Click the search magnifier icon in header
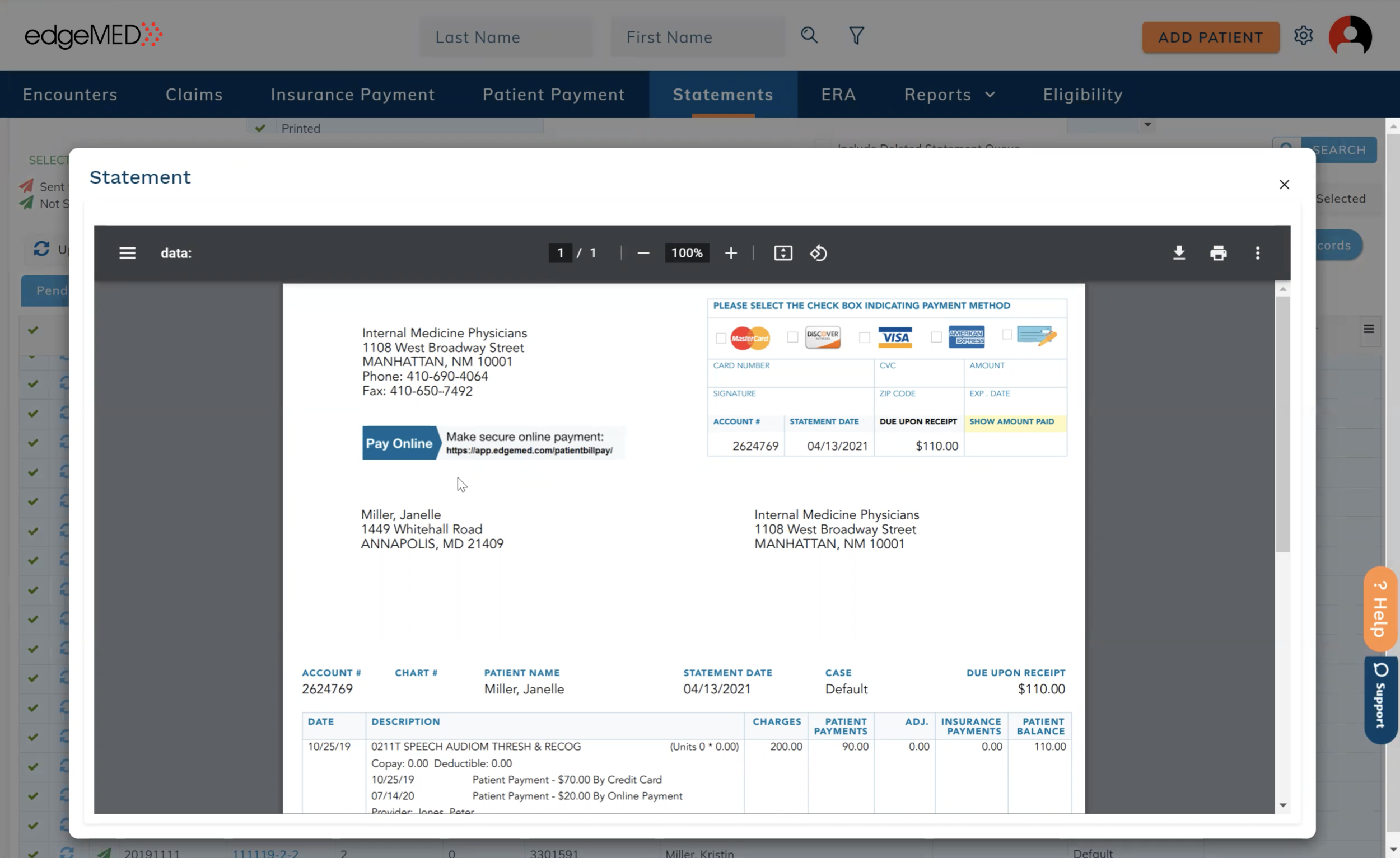Screen dimensions: 1400x858 click(x=809, y=35)
